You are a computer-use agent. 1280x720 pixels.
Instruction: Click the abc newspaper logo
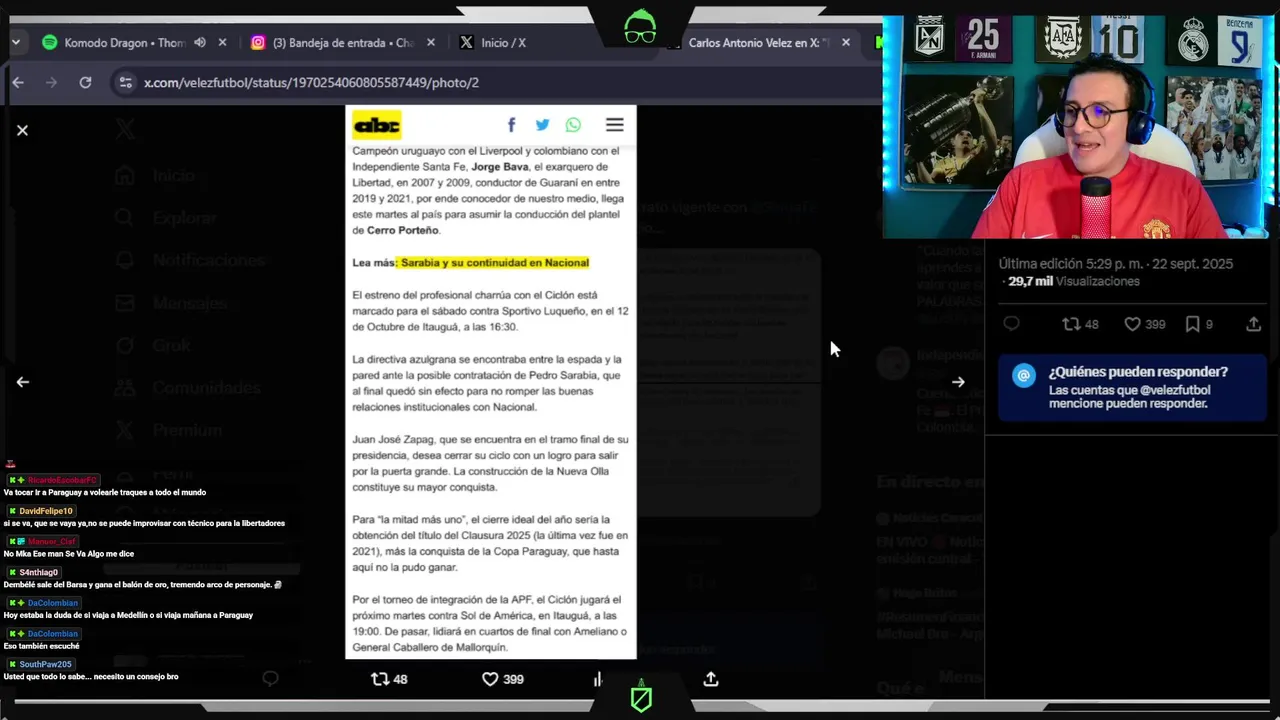[x=377, y=125]
